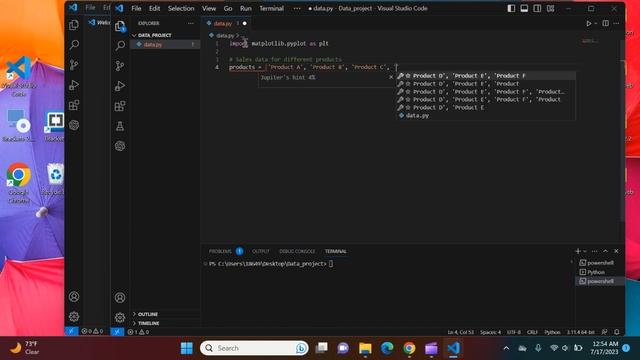Screen dimensions: 640x360
Task: Open Run and Debug icon in background window
Action: point(74,85)
